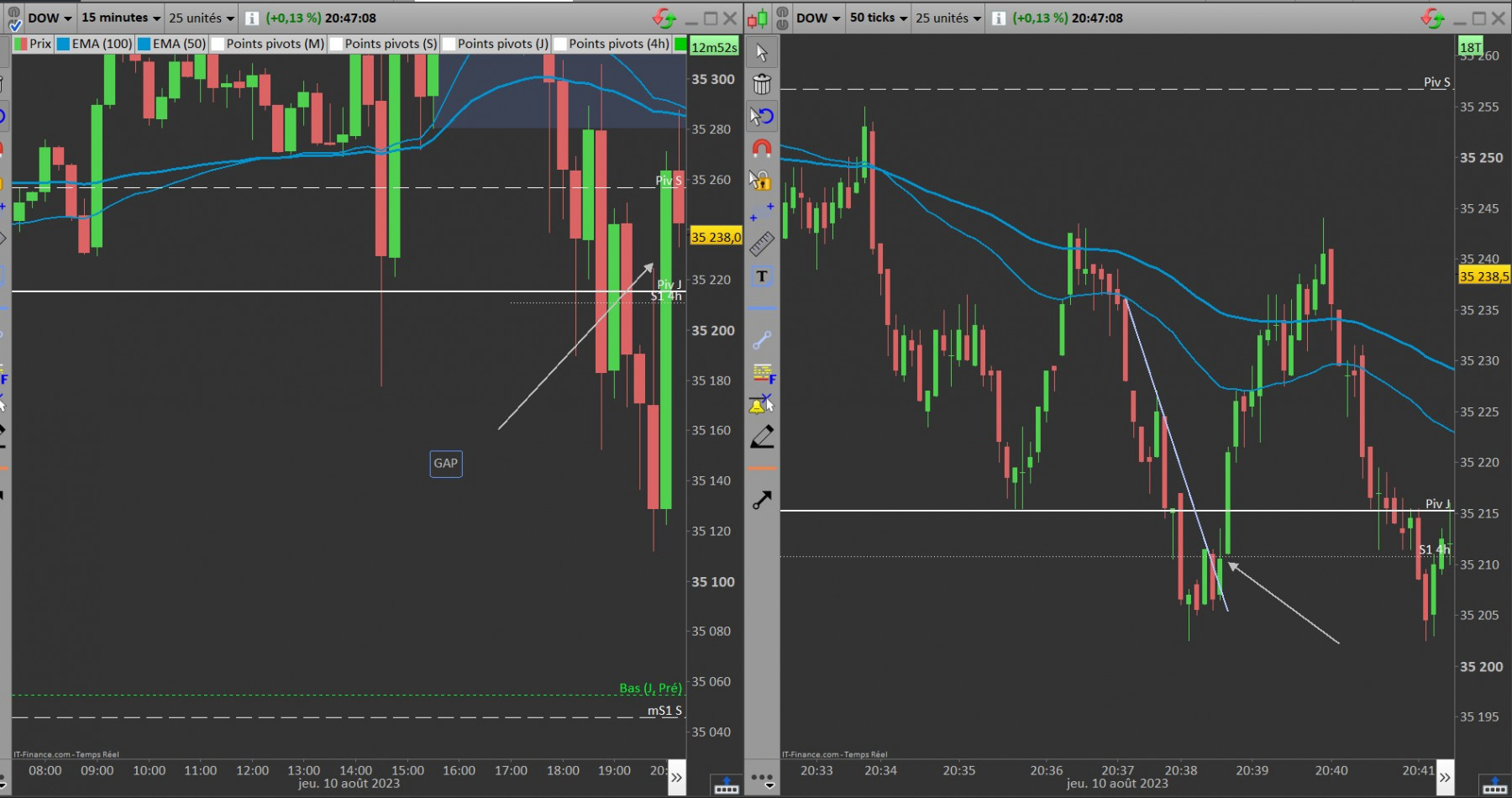Screen dimensions: 1512x798
Task: Select the cursor-with-undo arrow tool
Action: tap(762, 116)
